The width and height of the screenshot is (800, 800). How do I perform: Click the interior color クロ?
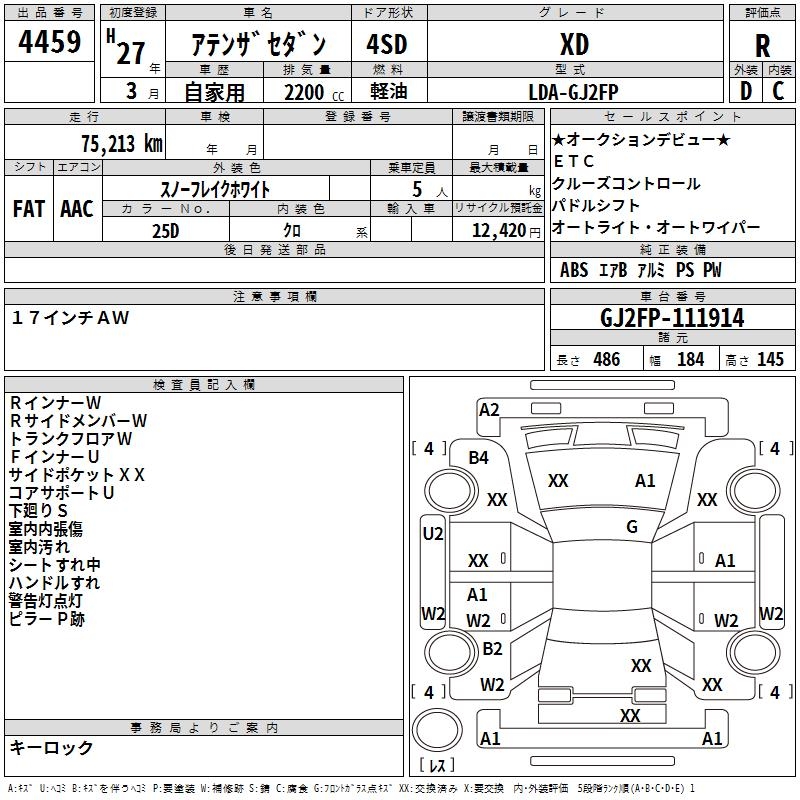292,230
